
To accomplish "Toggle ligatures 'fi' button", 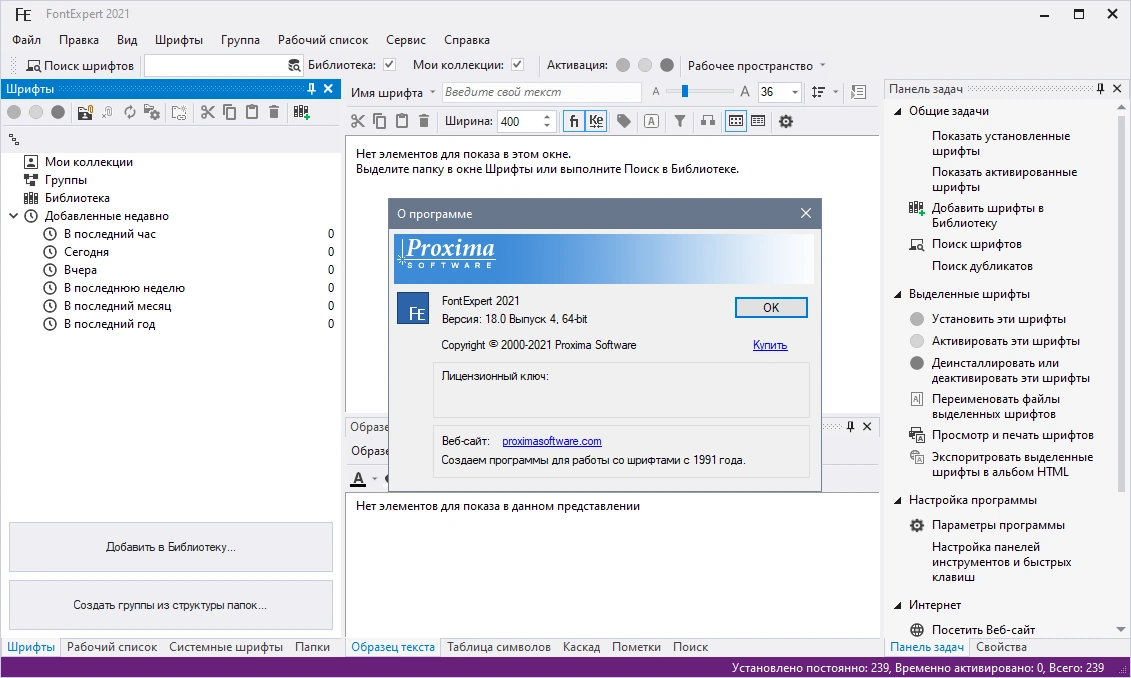I will 573,121.
